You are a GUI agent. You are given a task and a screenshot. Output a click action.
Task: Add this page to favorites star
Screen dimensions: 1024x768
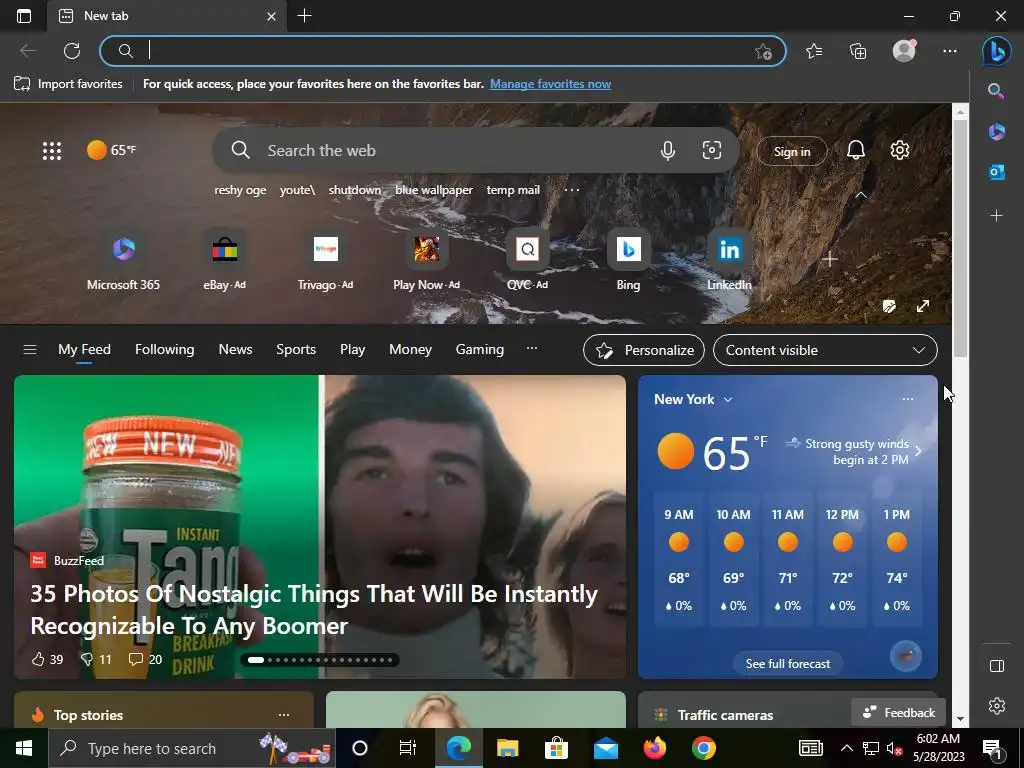click(x=763, y=52)
